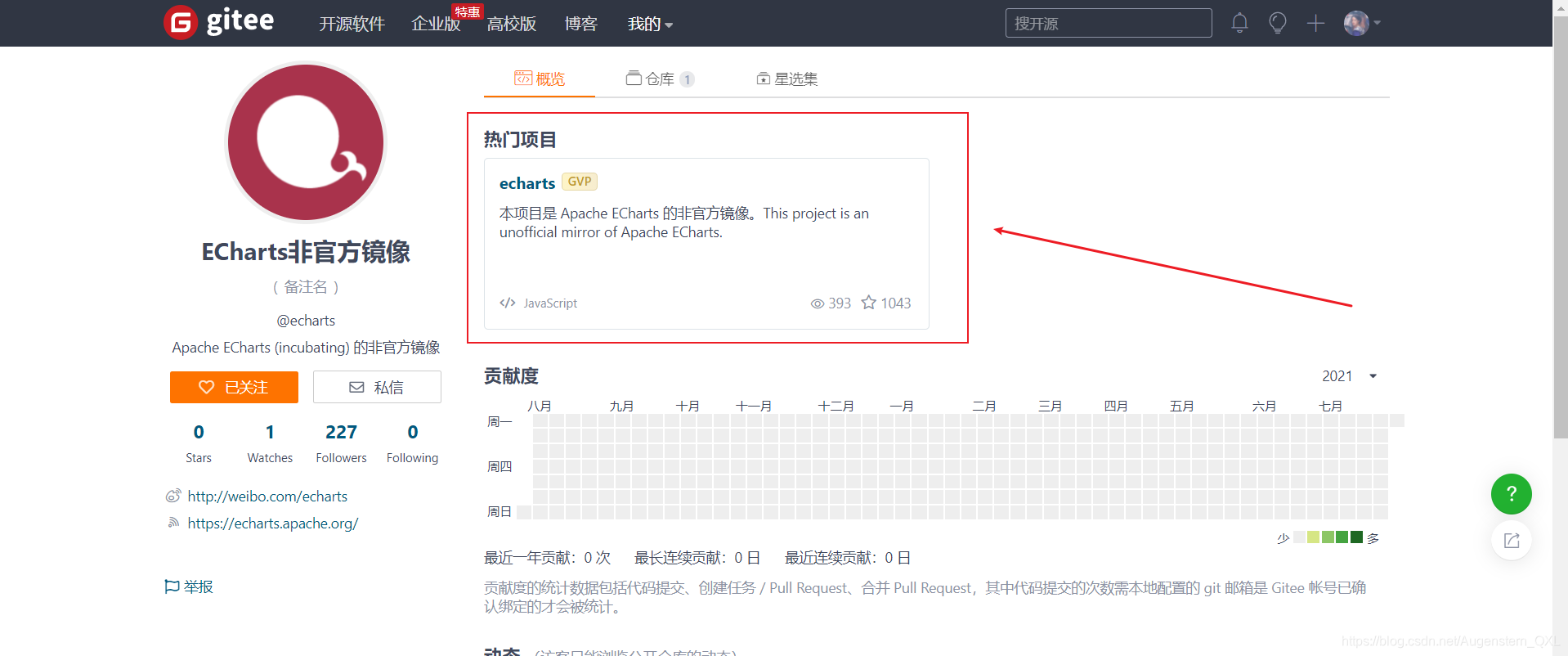Click the 已关注 follow button
The image size is (1568, 656).
234,387
